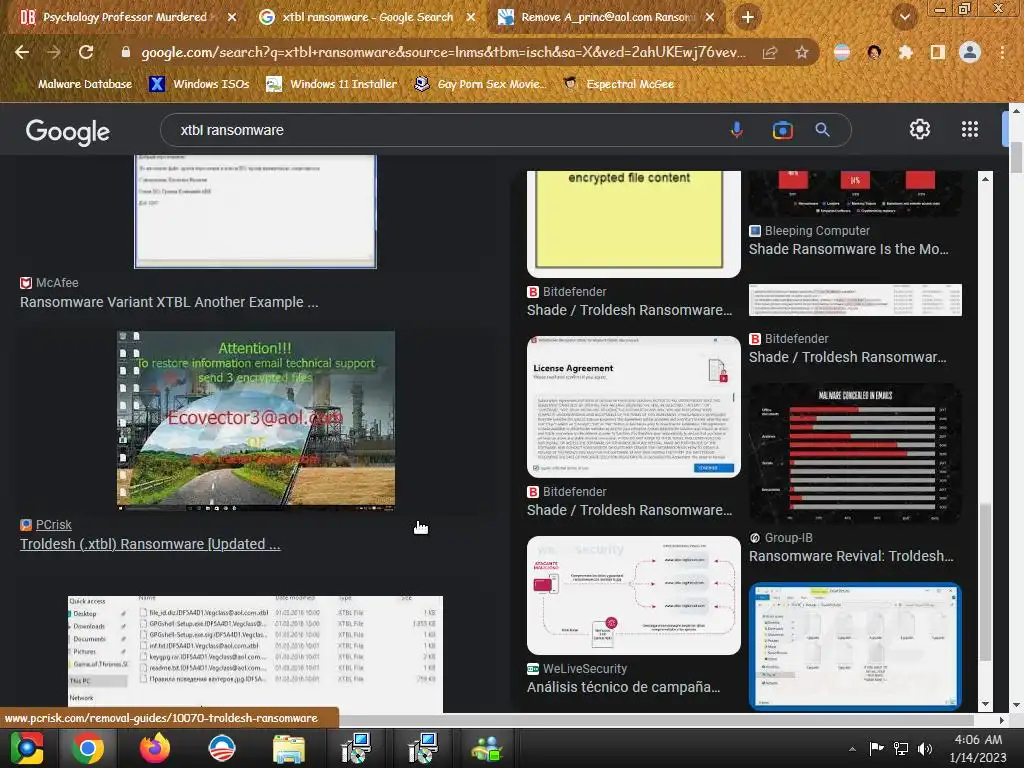Start voice search with microphone icon
Screen dimensions: 1024x768
(x=737, y=130)
